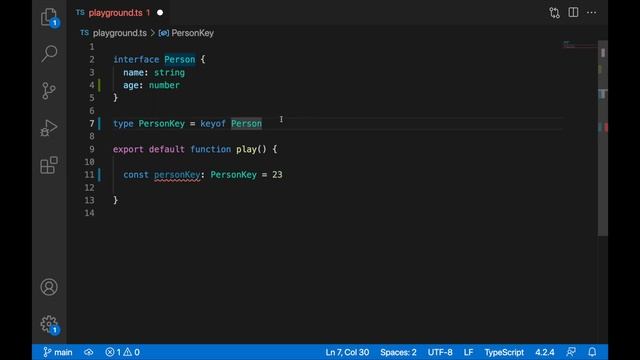Click the string type on line 3

169,72
